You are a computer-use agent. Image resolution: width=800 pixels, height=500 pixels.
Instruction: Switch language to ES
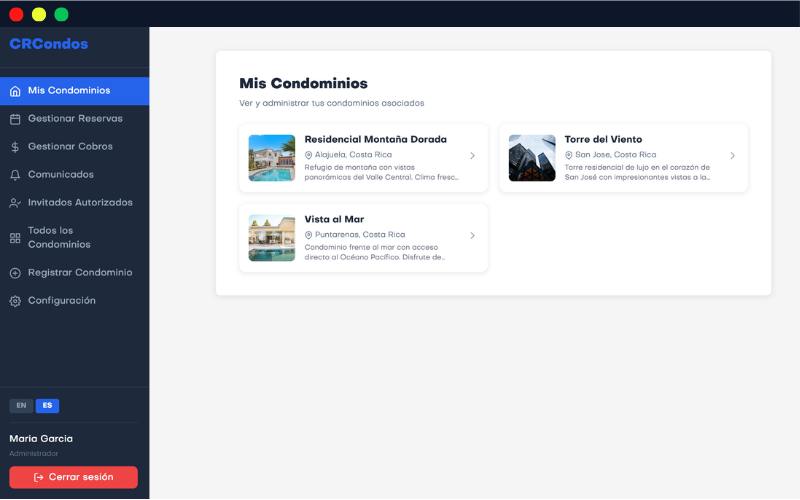click(47, 406)
